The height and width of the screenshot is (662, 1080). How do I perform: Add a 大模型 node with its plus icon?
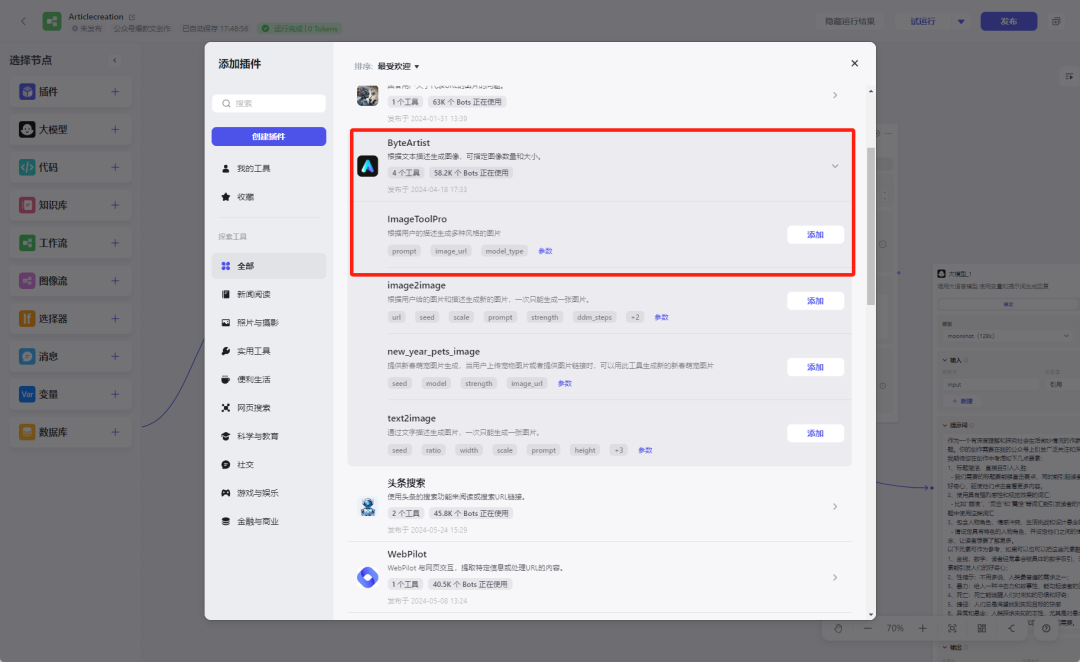click(115, 130)
